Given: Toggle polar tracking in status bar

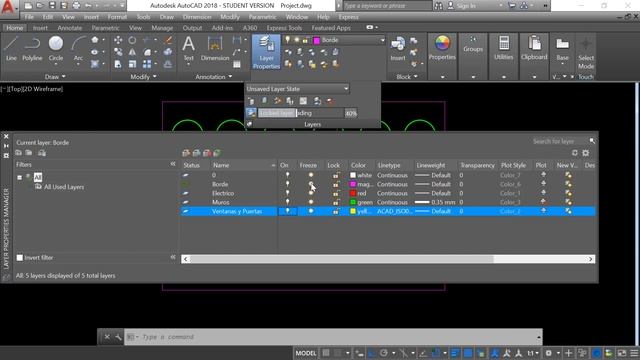Looking at the screenshot, I should 384,353.
